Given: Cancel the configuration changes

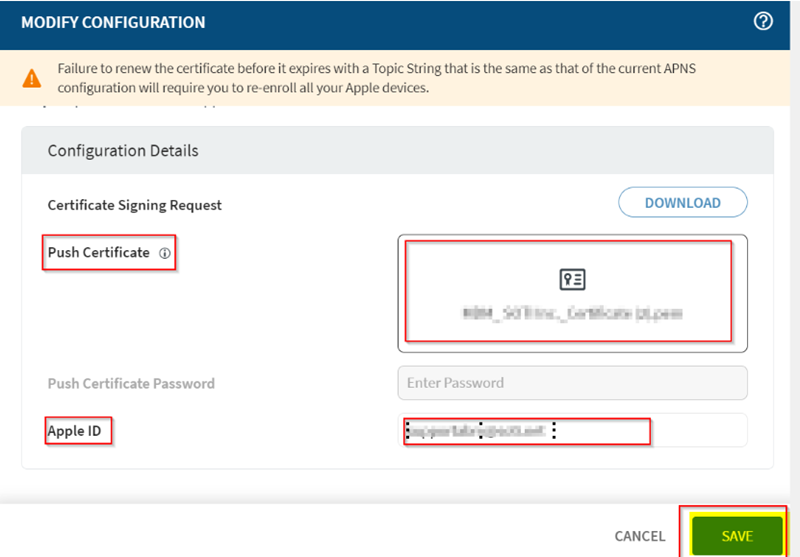Looking at the screenshot, I should 640,536.
